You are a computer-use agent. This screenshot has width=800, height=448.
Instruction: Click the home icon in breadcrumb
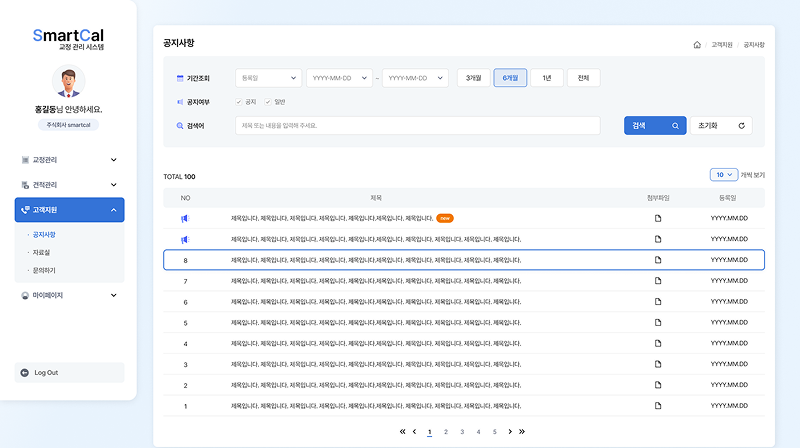click(697, 45)
